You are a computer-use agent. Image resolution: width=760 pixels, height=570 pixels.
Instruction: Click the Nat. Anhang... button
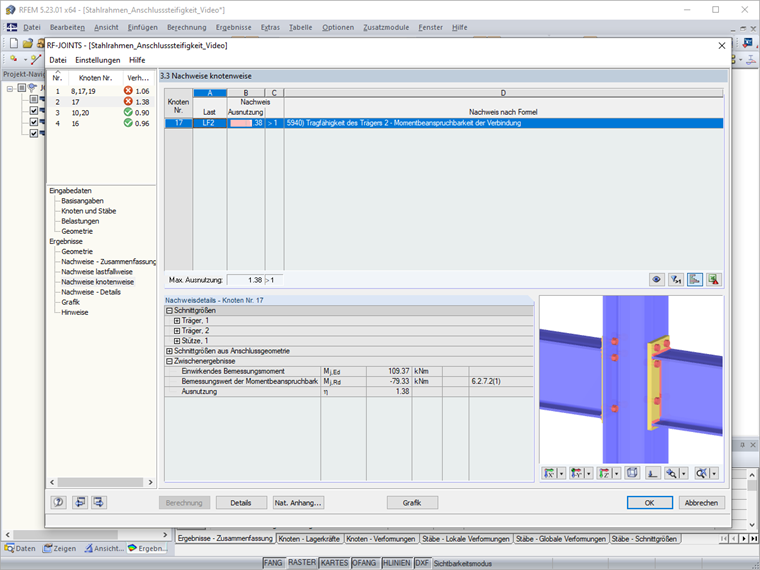click(x=298, y=503)
